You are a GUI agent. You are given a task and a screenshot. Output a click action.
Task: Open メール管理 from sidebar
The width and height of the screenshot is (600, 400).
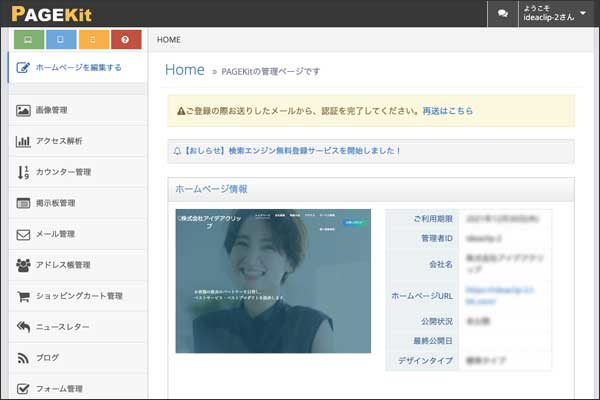(78, 234)
